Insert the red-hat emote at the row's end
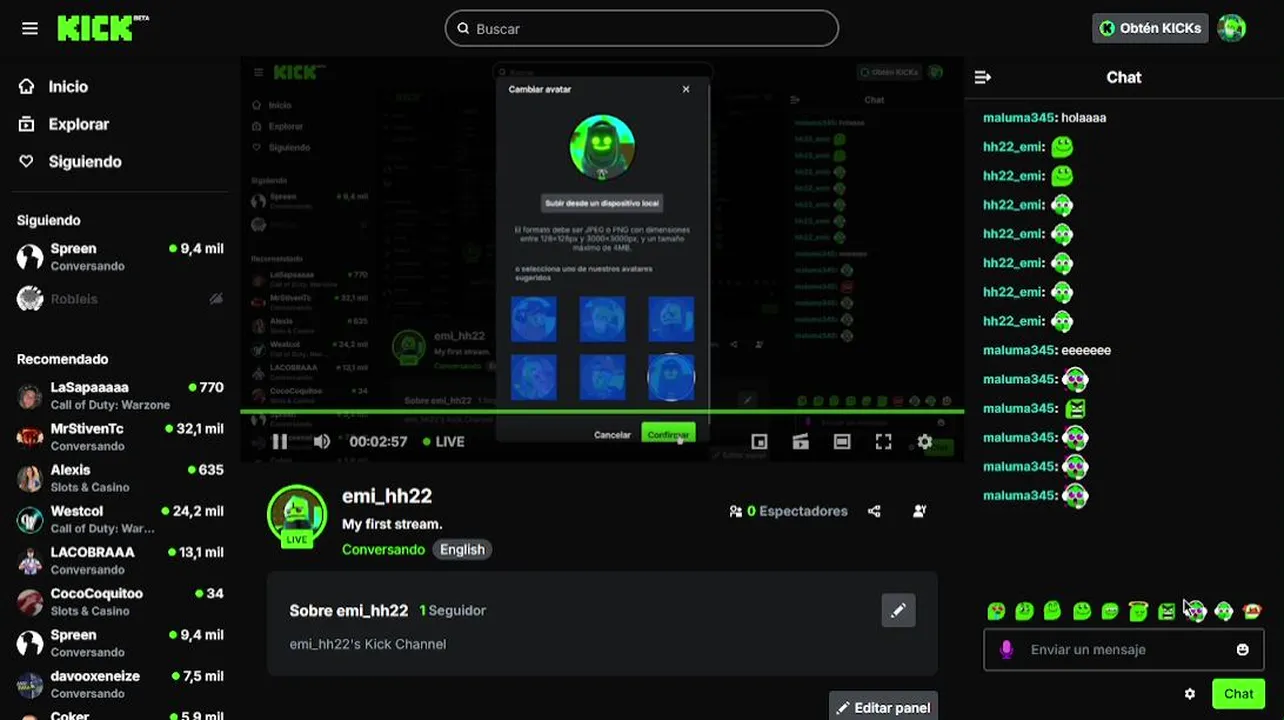Image resolution: width=1284 pixels, height=720 pixels. [x=1252, y=610]
